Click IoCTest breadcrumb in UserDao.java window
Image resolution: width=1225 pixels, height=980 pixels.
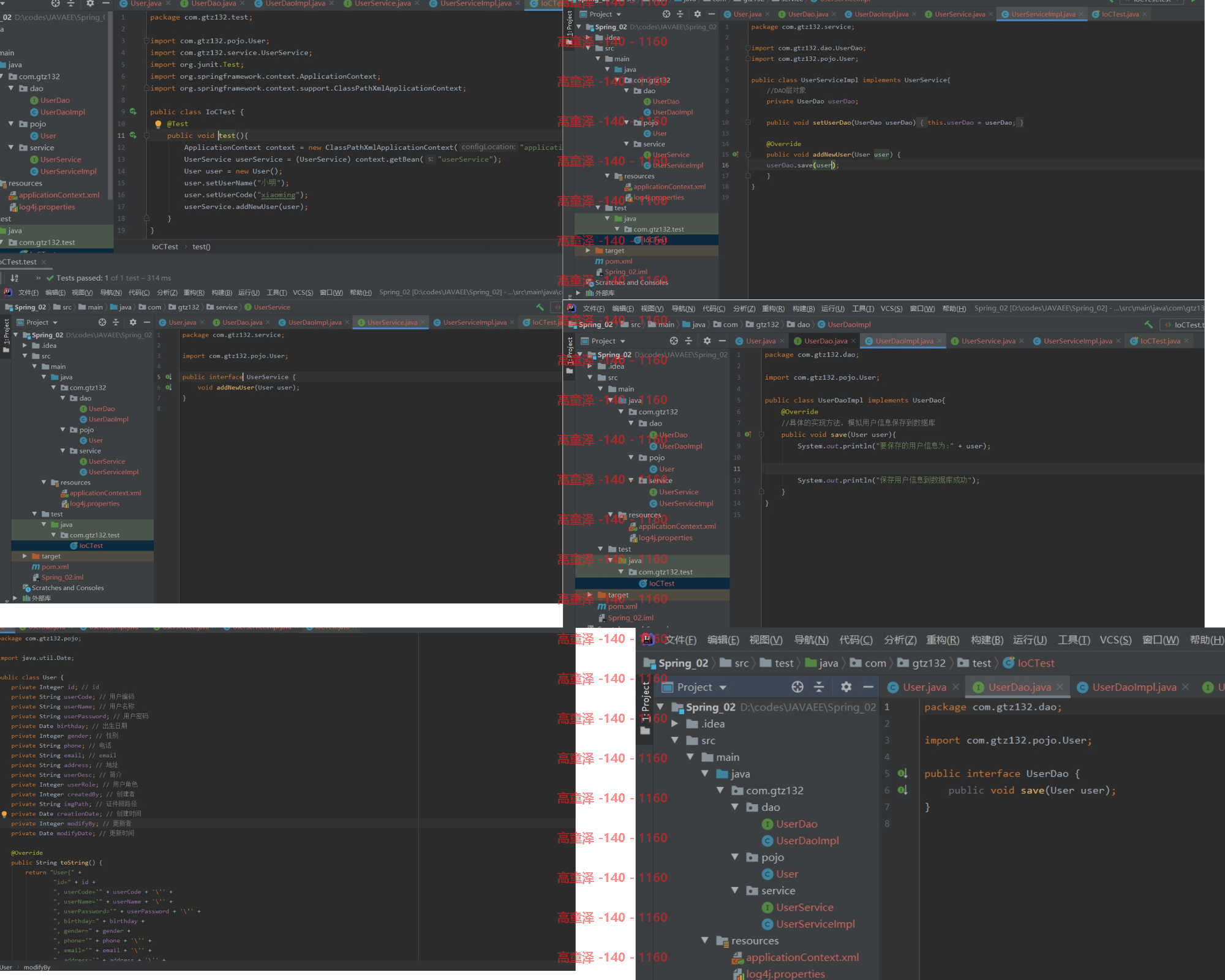1029,663
